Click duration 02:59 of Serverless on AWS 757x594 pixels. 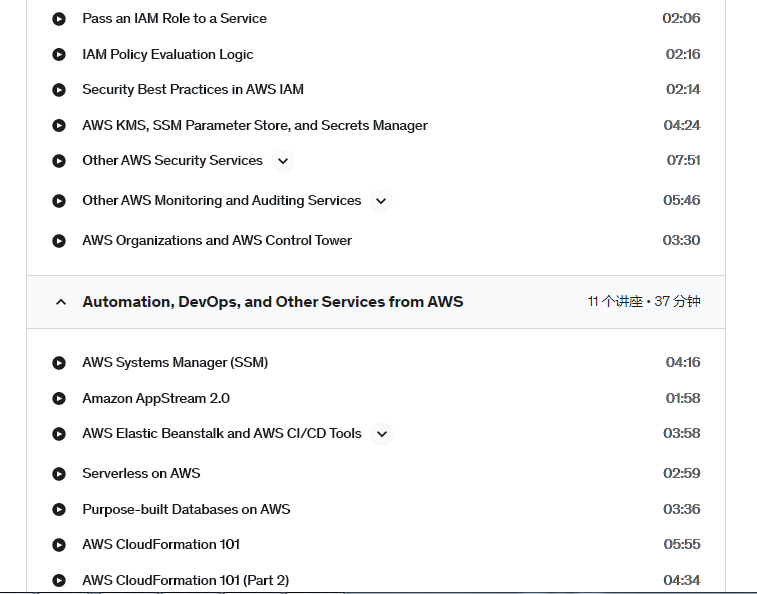click(x=682, y=473)
